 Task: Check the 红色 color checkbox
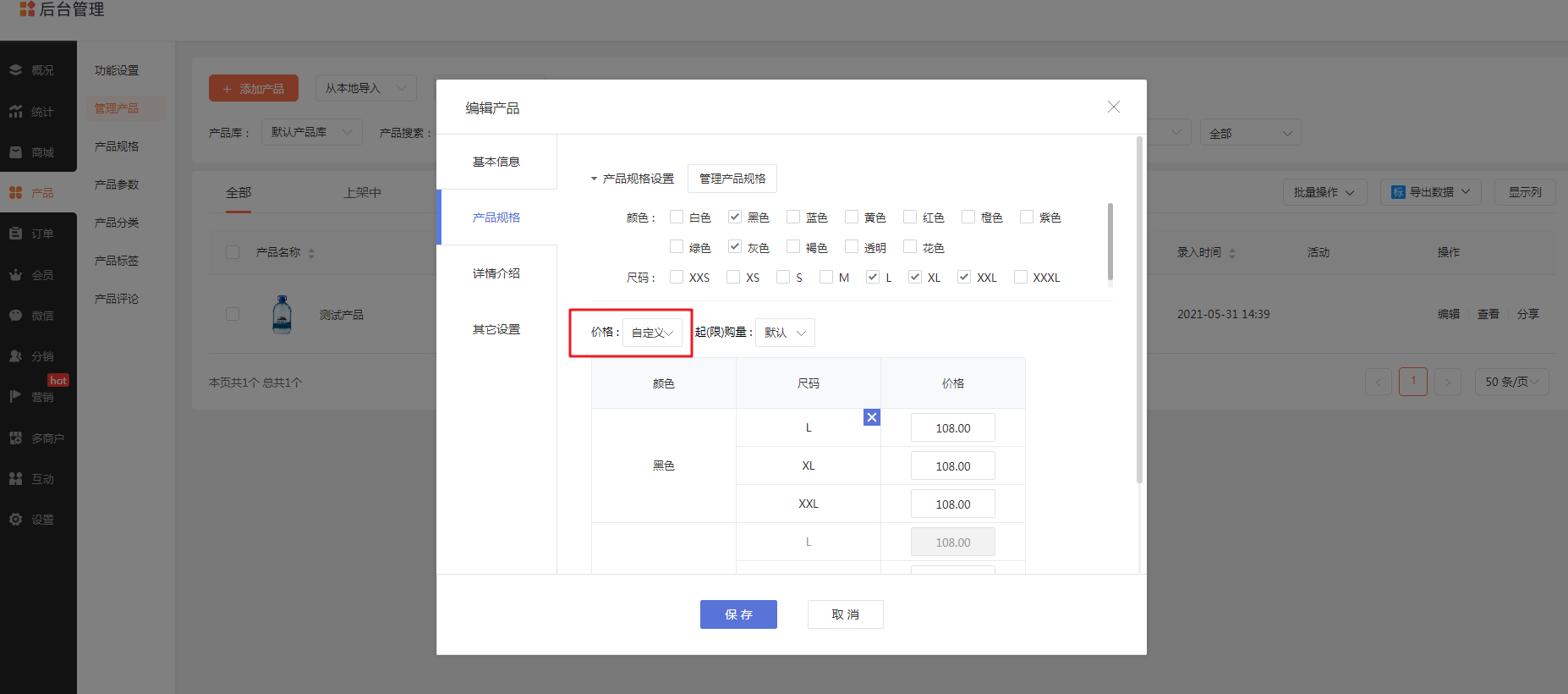pos(910,217)
